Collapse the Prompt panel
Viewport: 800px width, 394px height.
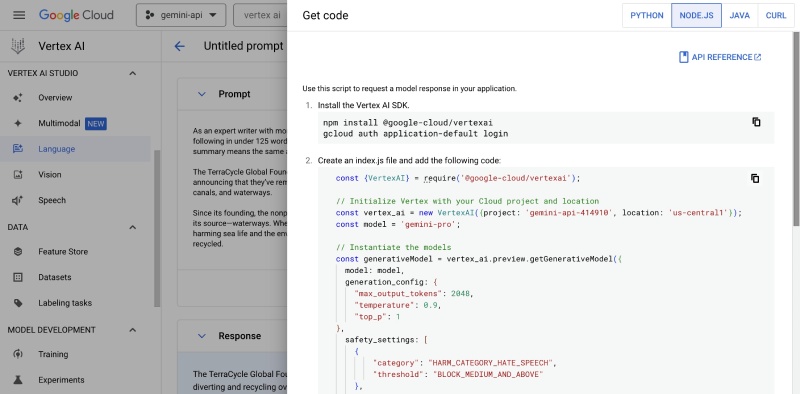click(202, 94)
